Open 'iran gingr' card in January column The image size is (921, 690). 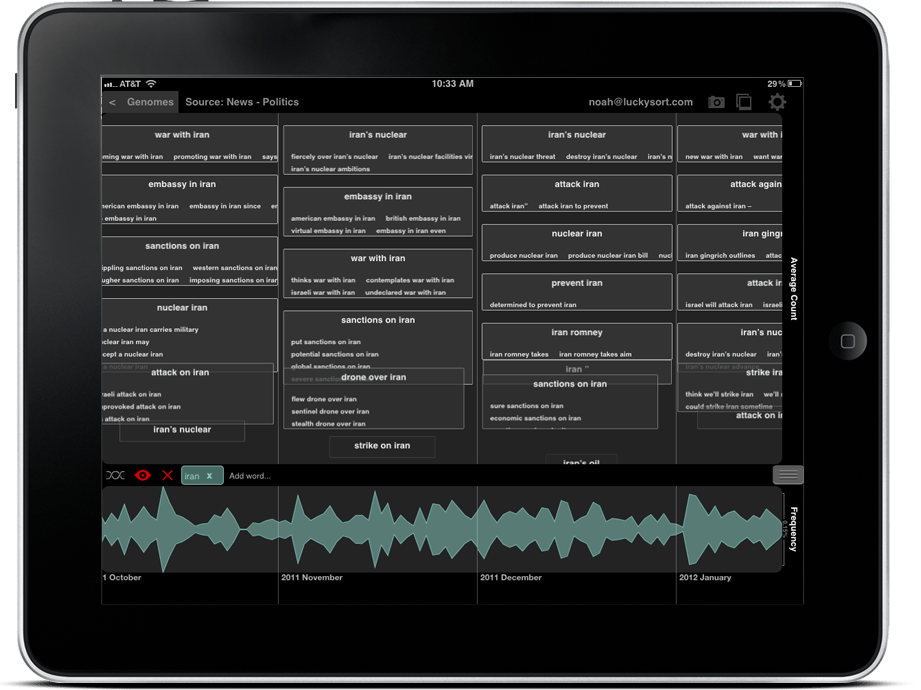click(x=730, y=242)
